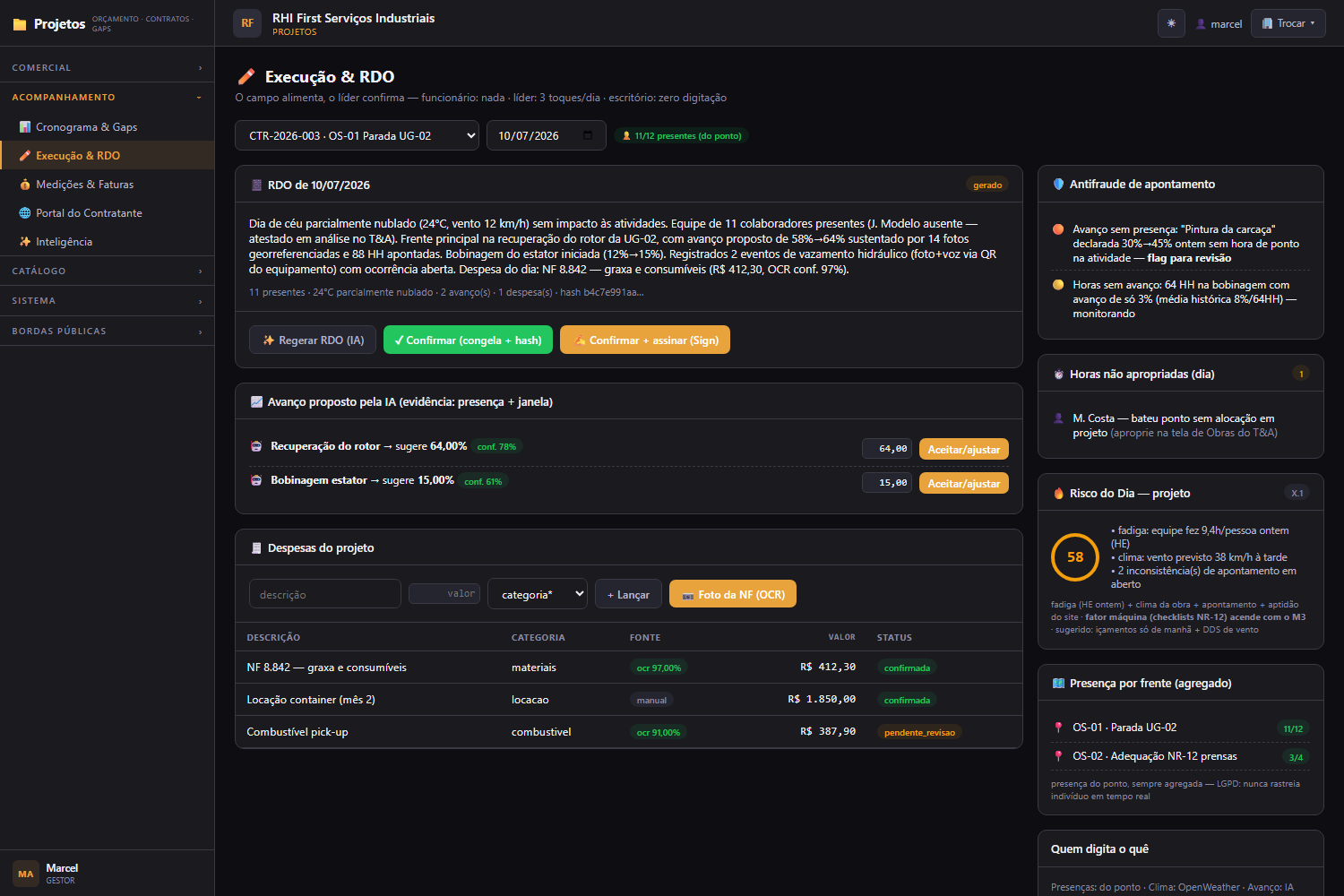Screen dimensions: 1344x896
Task: Expand the Bordas Públicas section
Action: pos(108,332)
